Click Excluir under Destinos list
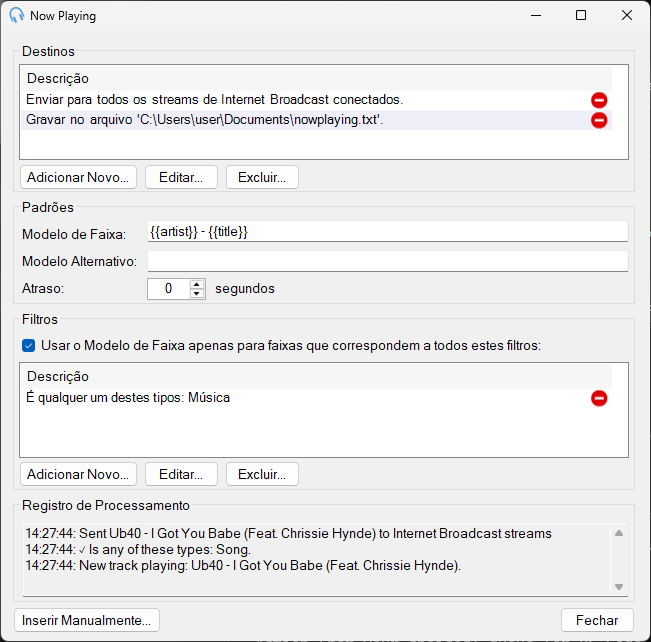The height and width of the screenshot is (642, 651). point(262,177)
